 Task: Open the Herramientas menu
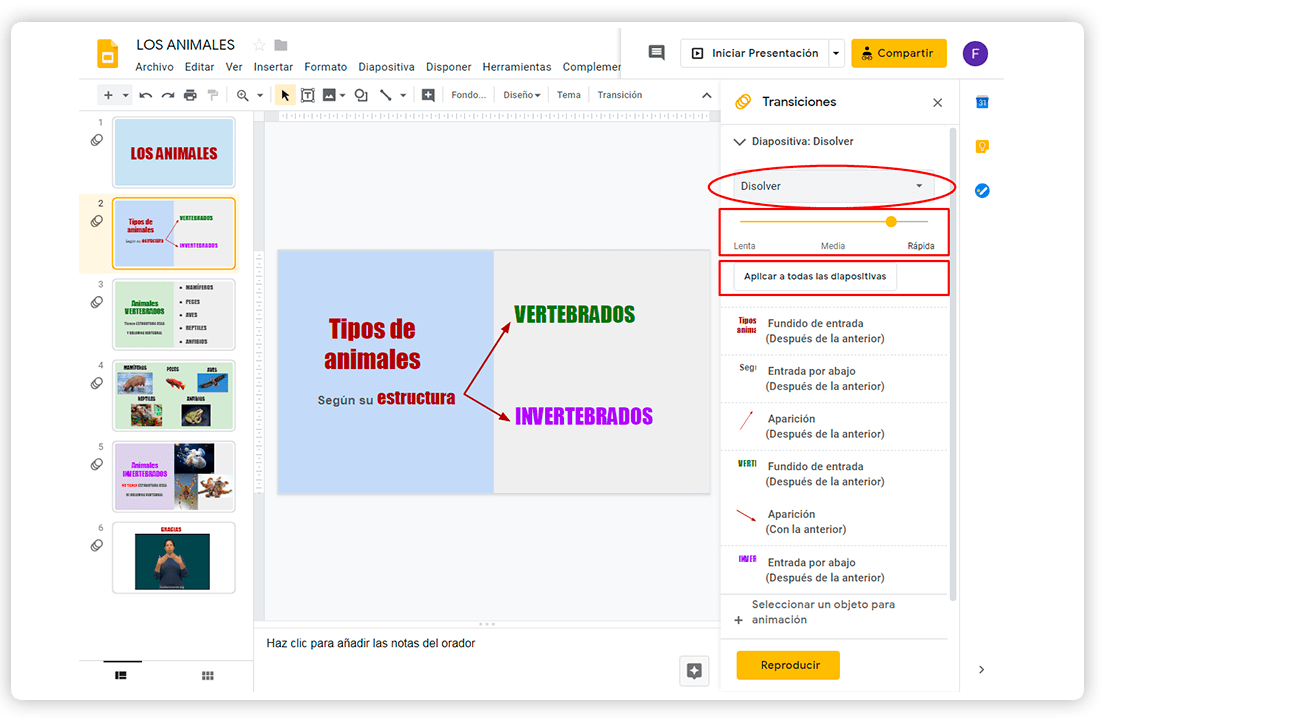pos(517,67)
